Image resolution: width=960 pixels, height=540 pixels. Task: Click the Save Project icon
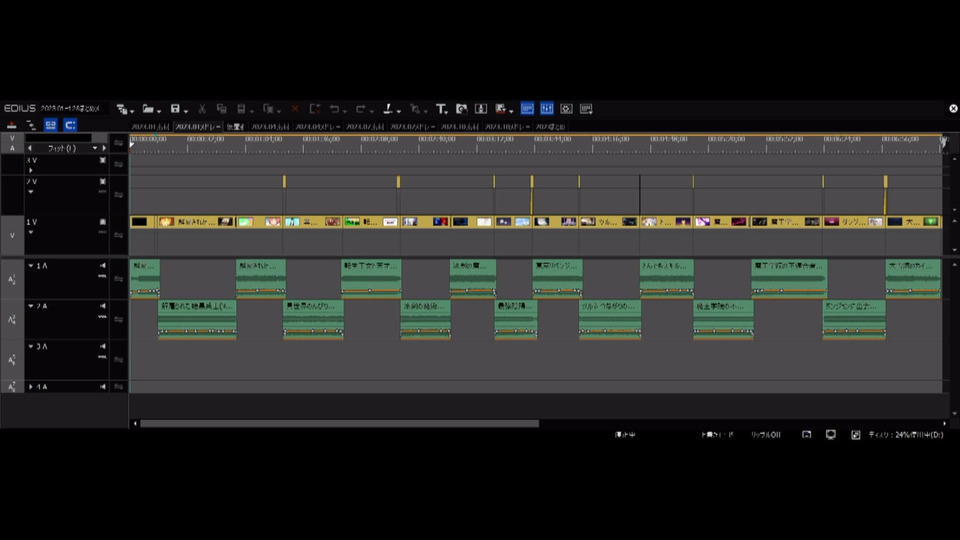tap(175, 108)
